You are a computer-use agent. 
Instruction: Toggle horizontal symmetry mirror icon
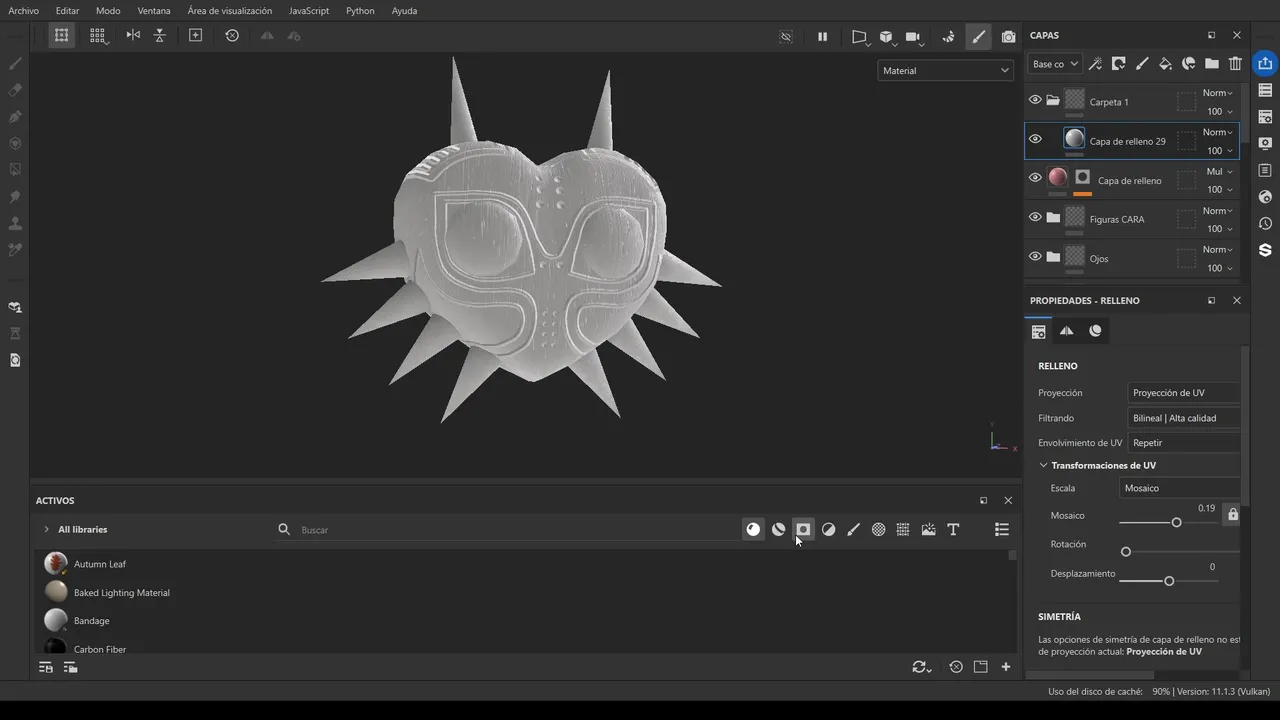[x=133, y=35]
